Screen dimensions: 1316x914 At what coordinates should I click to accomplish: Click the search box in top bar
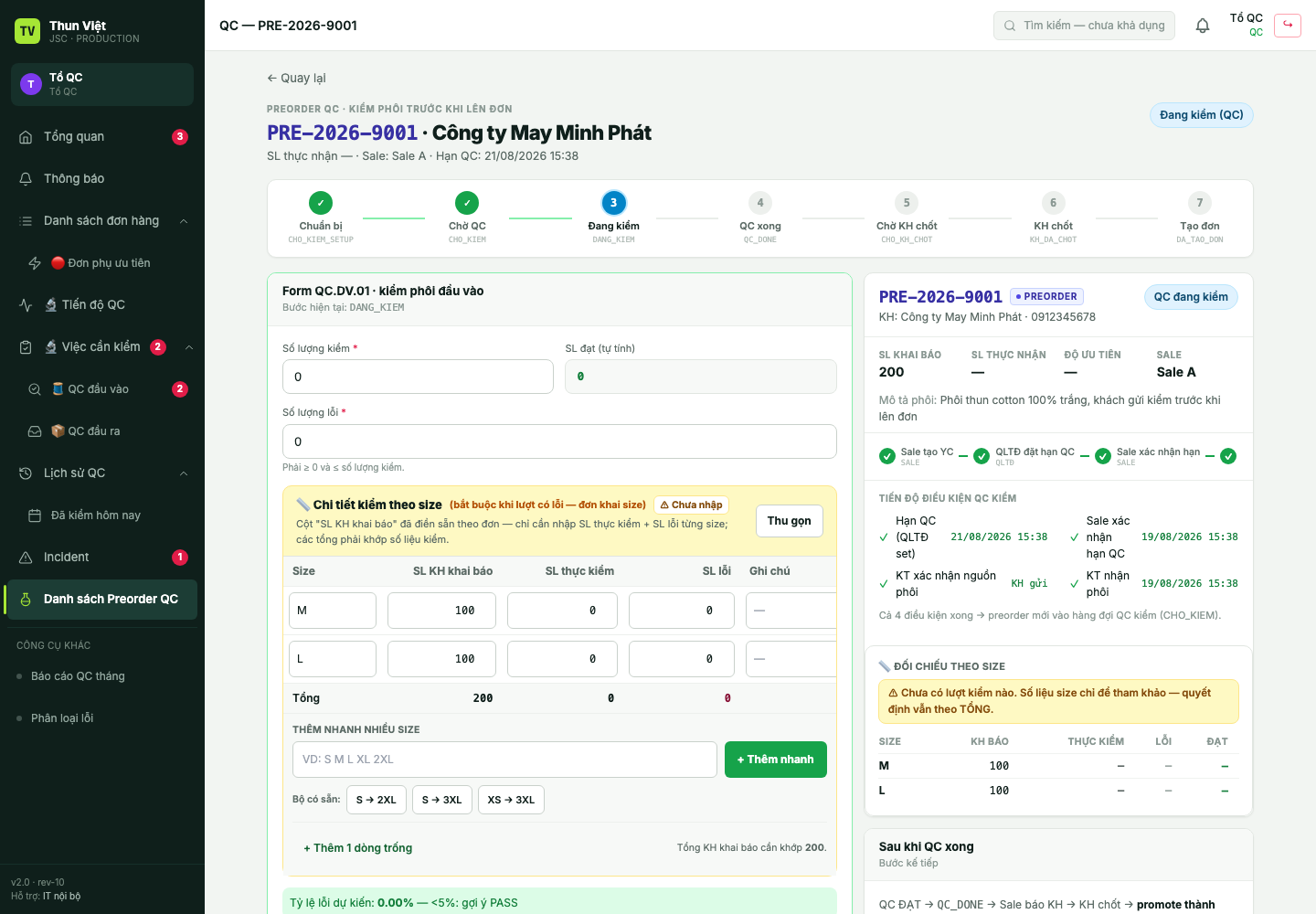pos(1085,26)
